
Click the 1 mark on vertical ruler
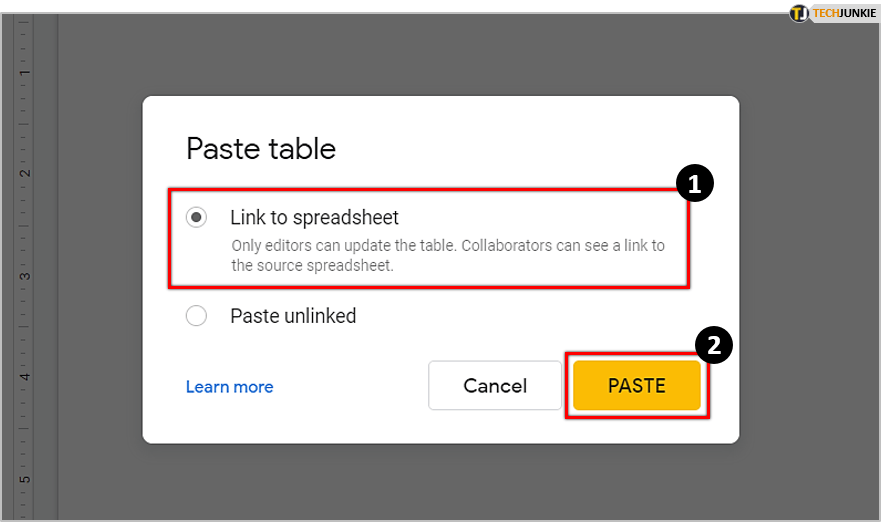[x=23, y=73]
